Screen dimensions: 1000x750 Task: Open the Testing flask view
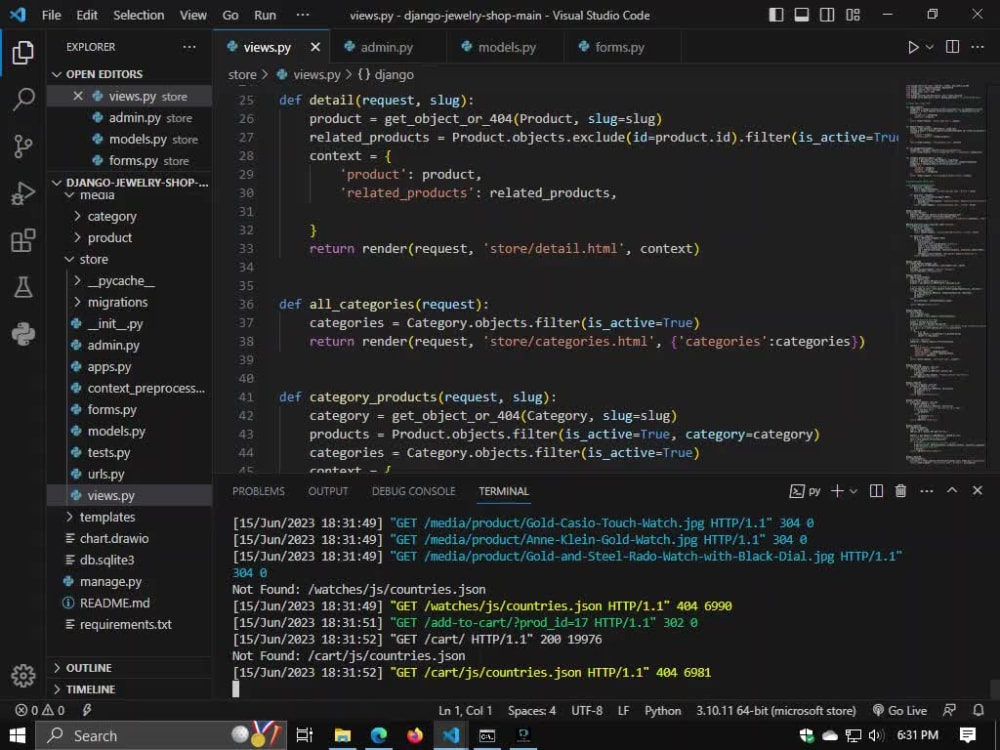click(24, 287)
